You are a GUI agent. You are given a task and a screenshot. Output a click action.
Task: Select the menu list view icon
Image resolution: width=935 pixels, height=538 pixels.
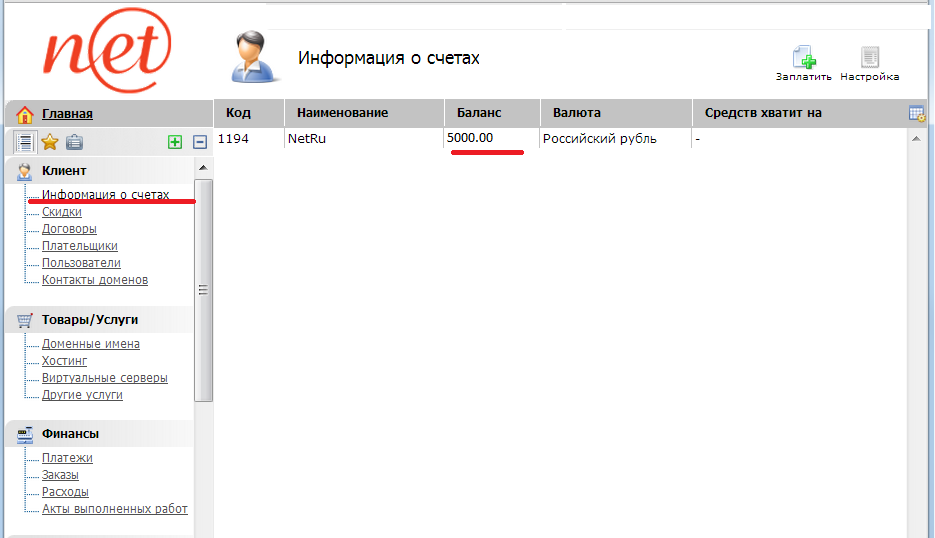click(x=25, y=142)
